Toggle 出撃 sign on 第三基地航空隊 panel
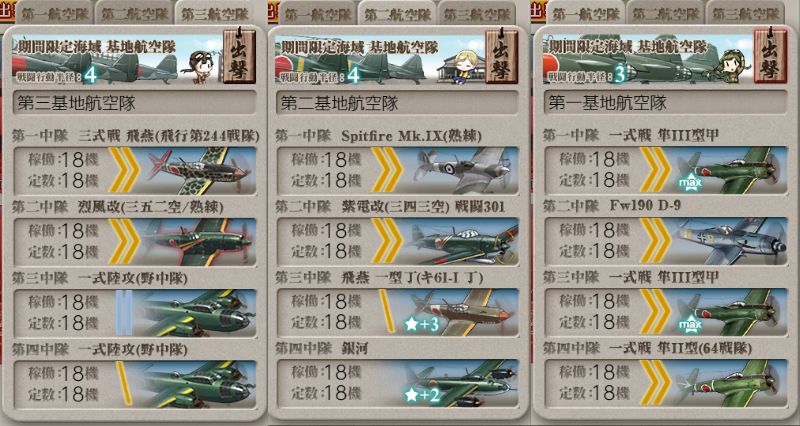800x426 pixels. point(239,56)
